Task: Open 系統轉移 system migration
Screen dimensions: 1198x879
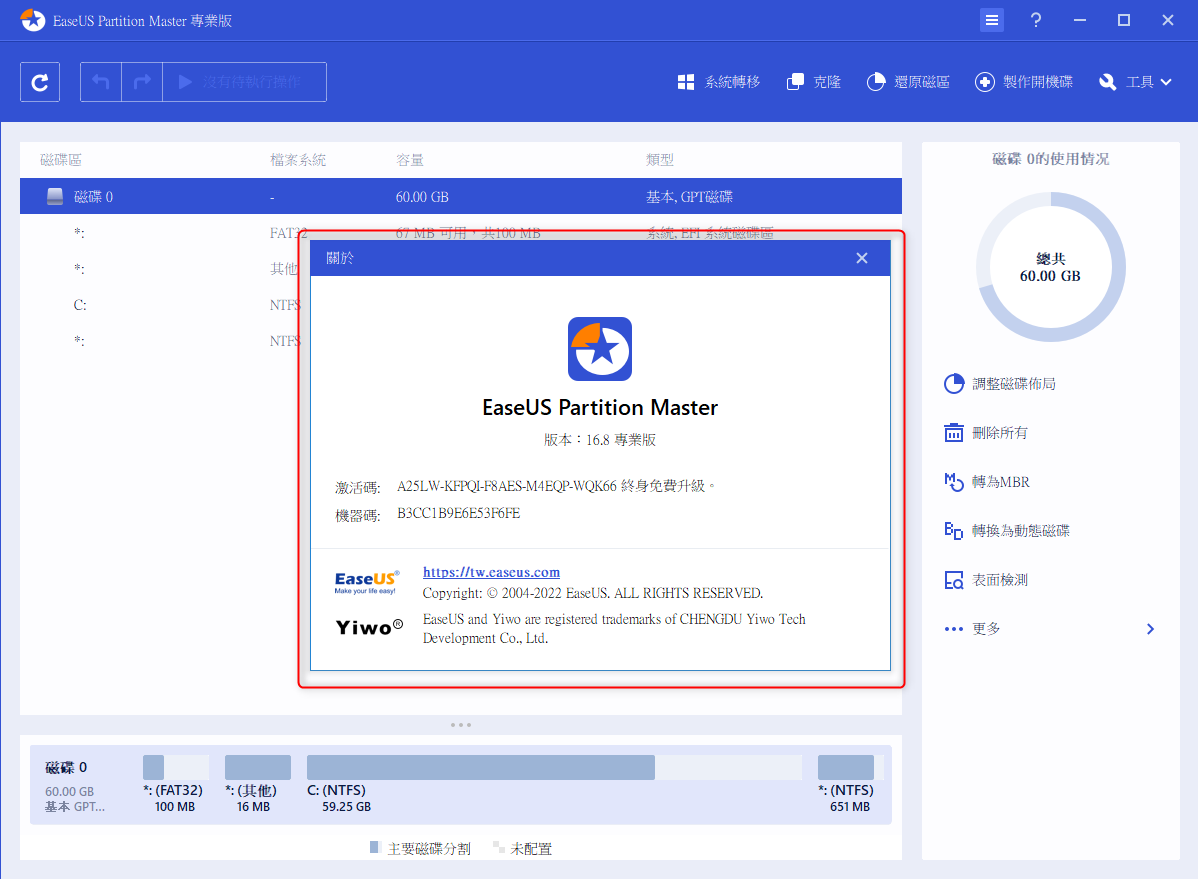Action: coord(718,82)
